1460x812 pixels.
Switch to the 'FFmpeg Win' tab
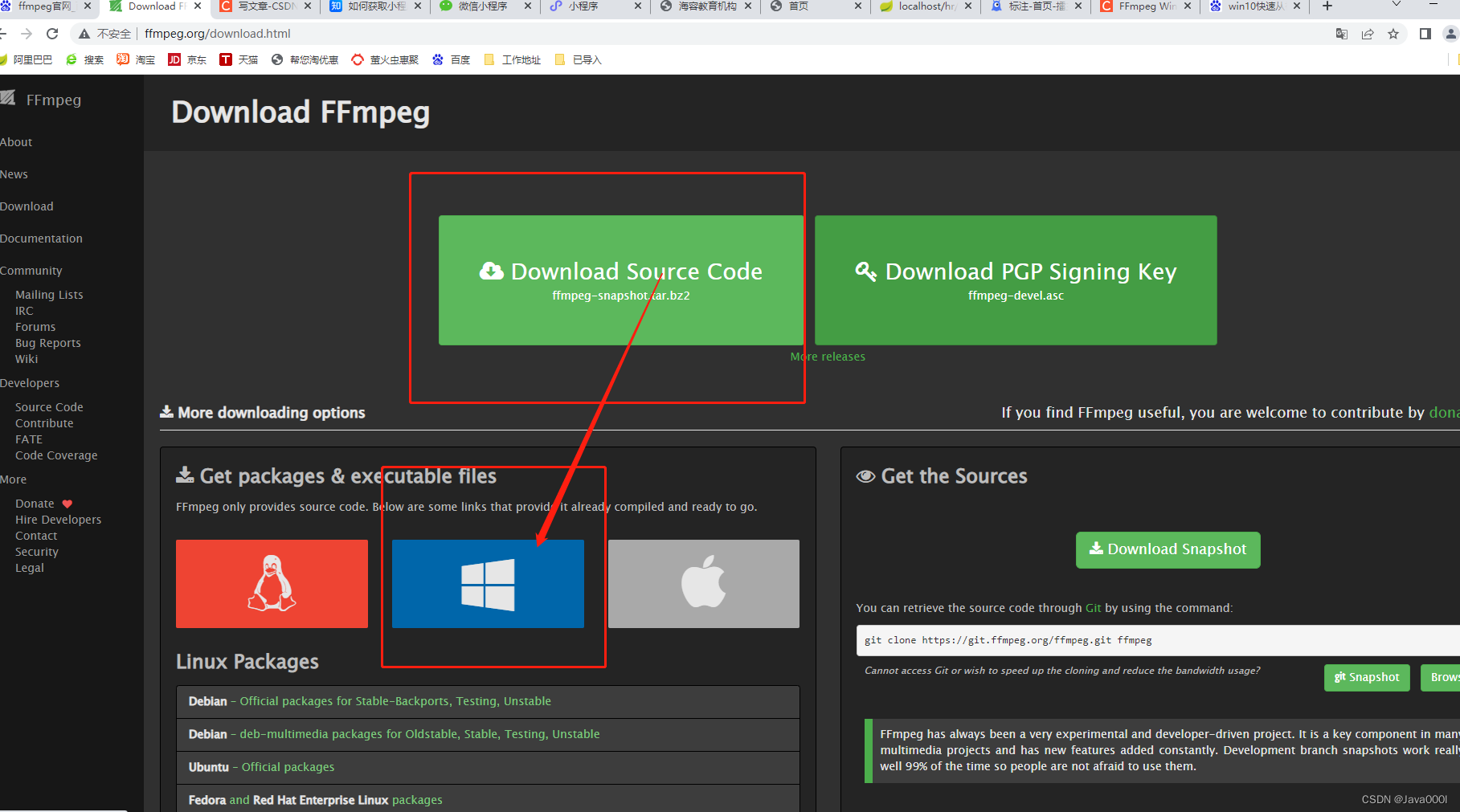coord(1147,6)
